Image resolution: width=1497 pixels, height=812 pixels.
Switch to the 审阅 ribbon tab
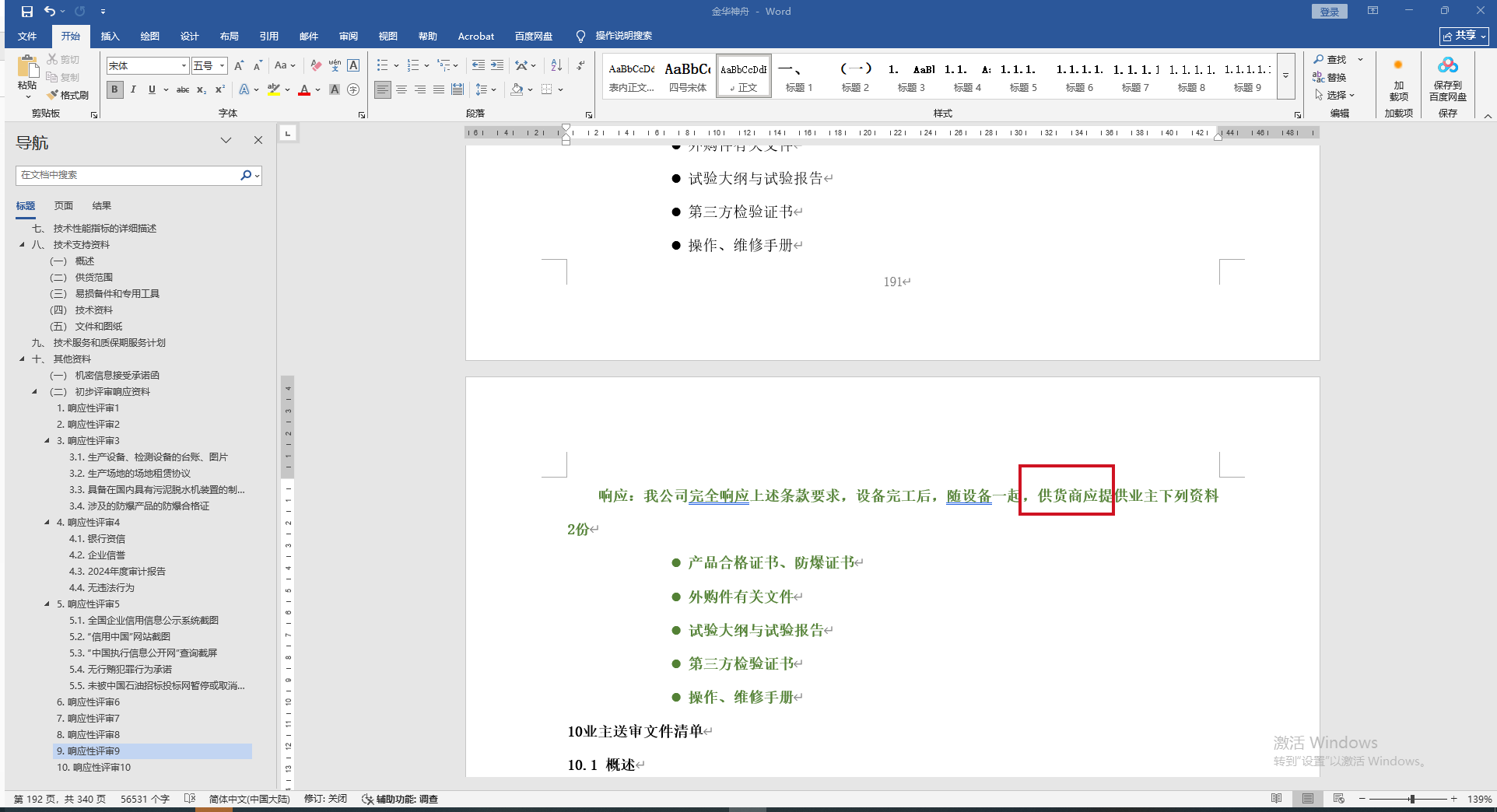point(349,36)
